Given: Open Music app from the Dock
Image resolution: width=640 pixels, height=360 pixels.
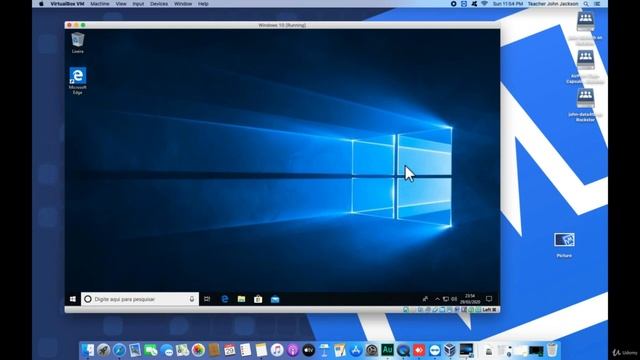Looking at the screenshot, I should [277, 350].
